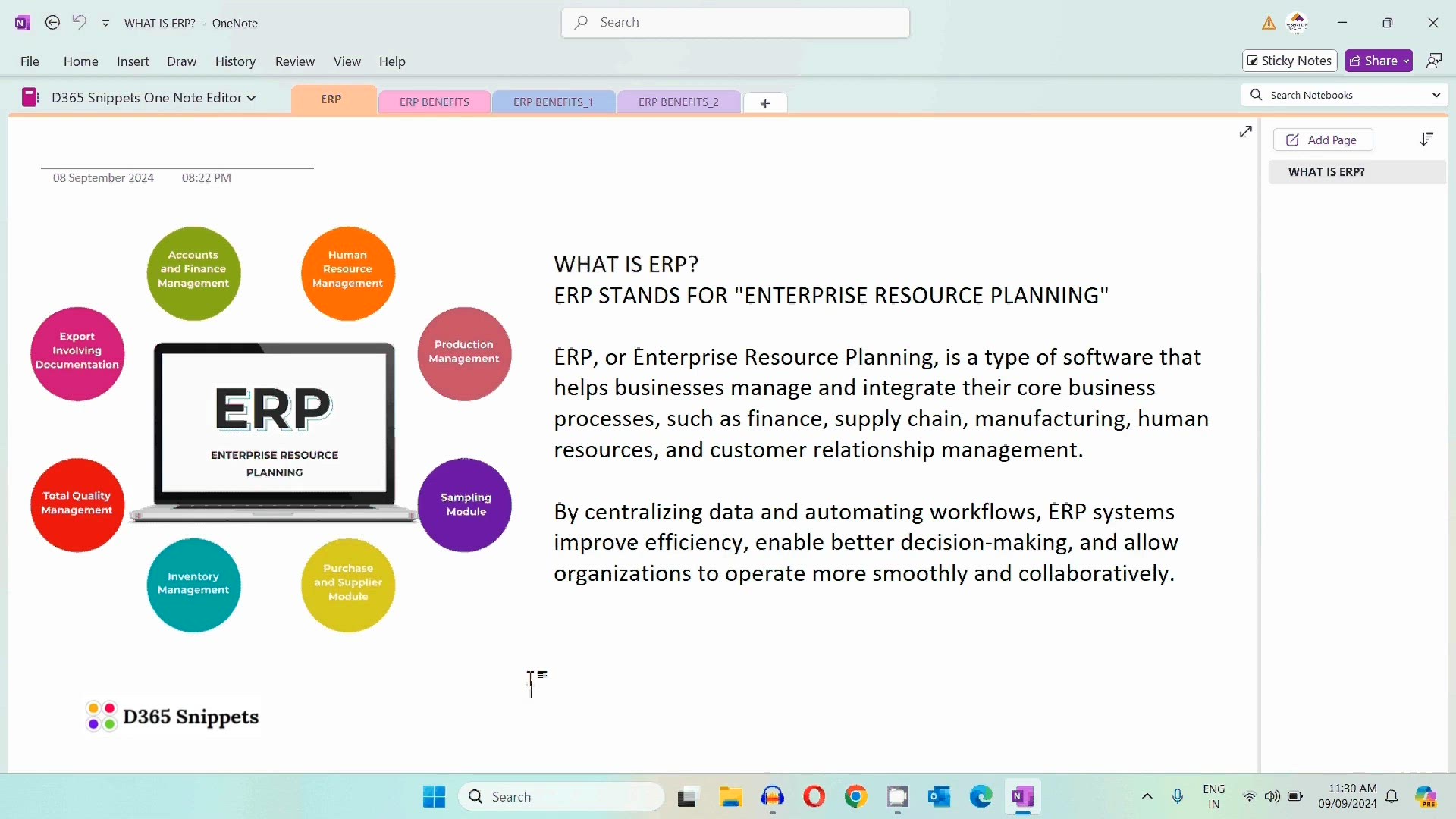Click the battery status icon
The height and width of the screenshot is (819, 1456).
pos(1295,797)
